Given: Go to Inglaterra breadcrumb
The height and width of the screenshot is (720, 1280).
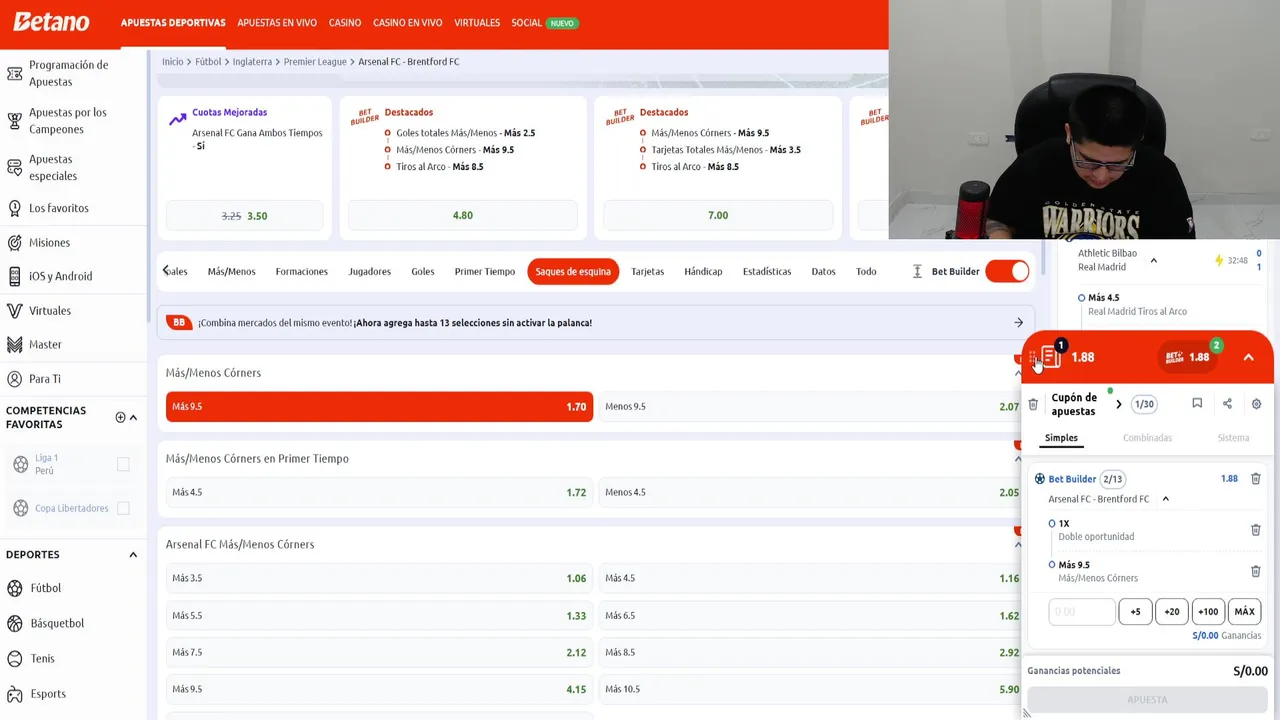Looking at the screenshot, I should [252, 61].
